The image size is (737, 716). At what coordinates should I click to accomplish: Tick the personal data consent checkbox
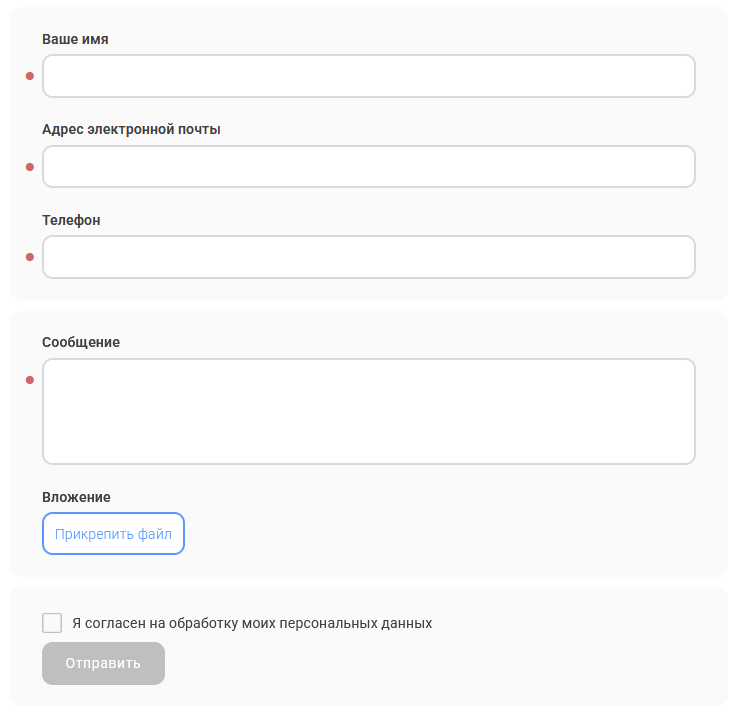pos(52,623)
